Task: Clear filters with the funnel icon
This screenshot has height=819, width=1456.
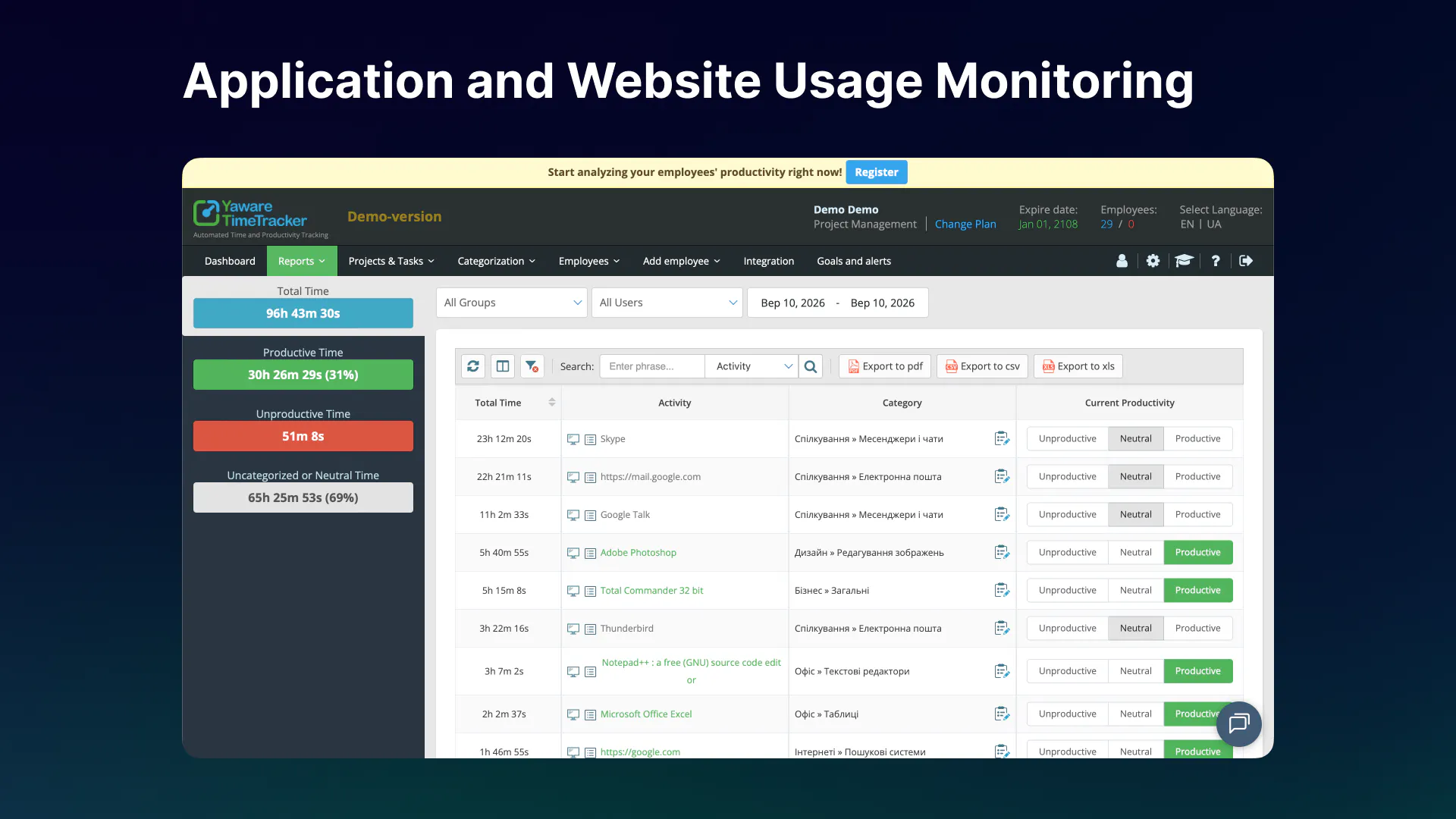Action: (532, 366)
